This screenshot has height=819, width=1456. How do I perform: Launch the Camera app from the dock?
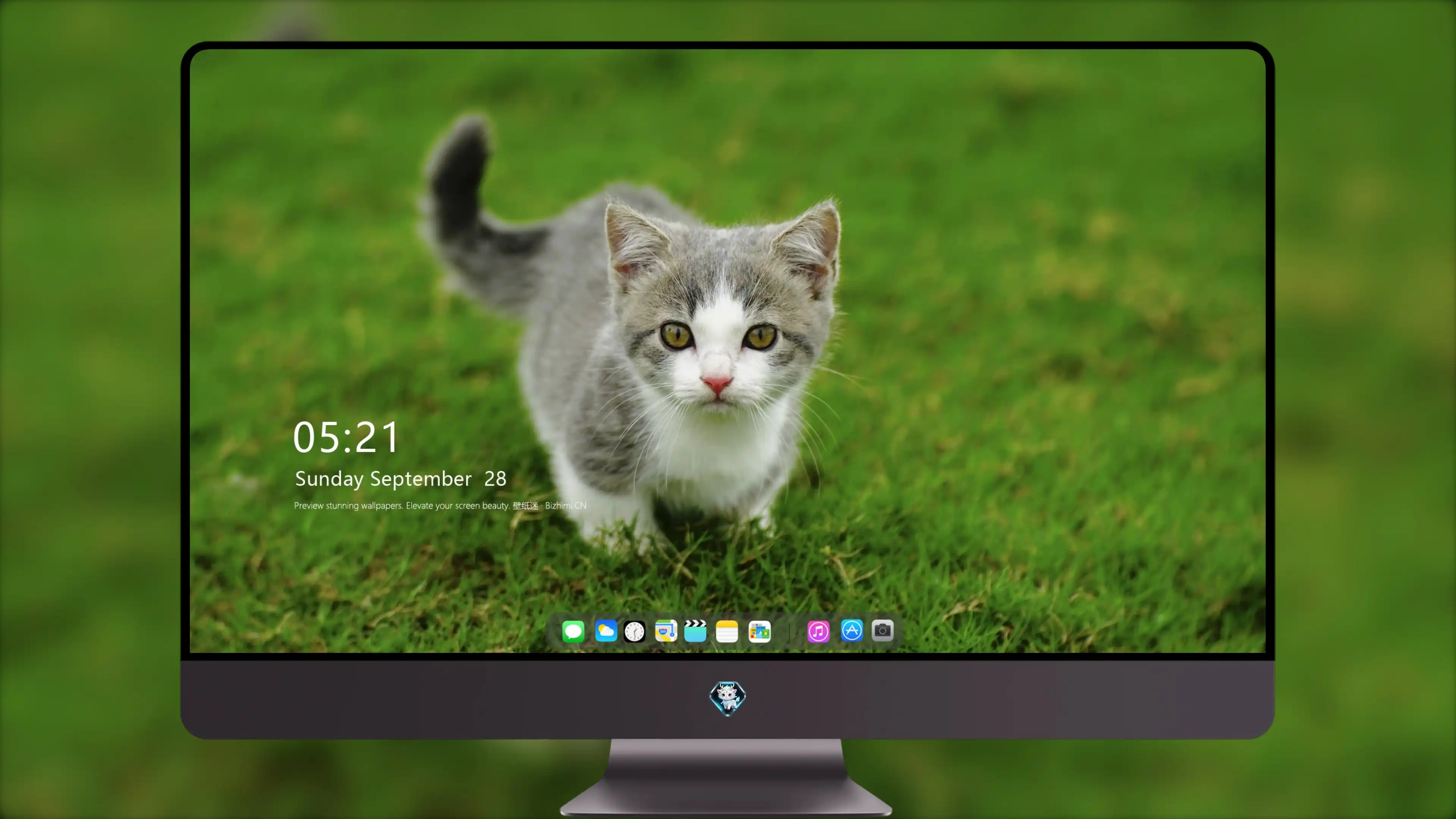click(882, 630)
